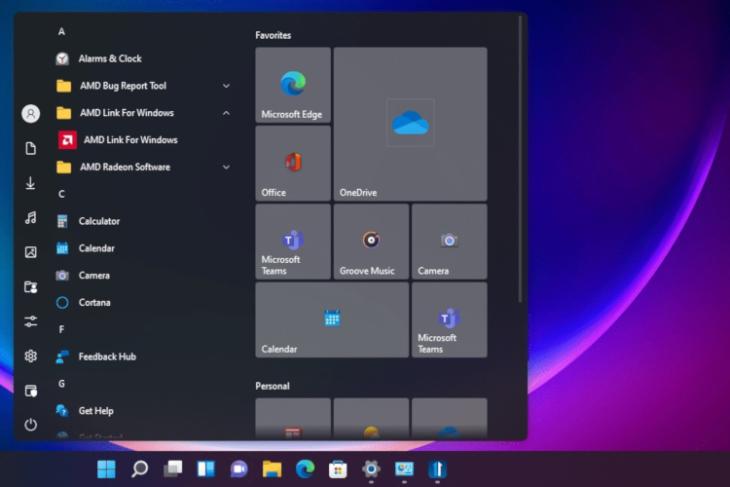This screenshot has height=487, width=730.
Task: Click the Start menu vertical scrollbar
Action: pyautogui.click(x=520, y=160)
